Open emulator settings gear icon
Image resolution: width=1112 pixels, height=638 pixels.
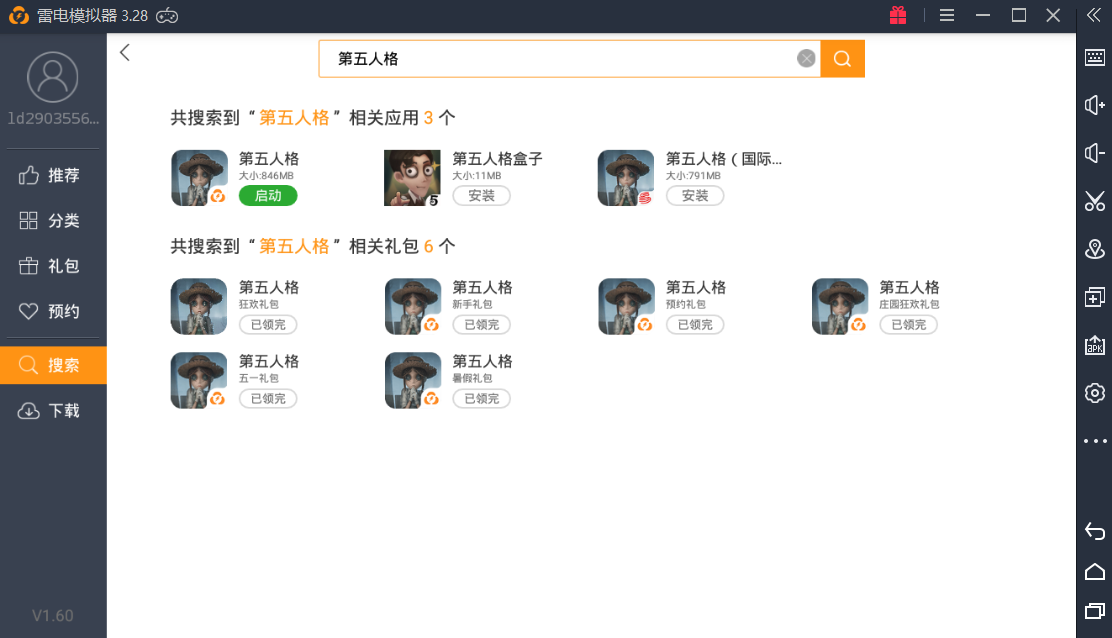[x=1094, y=393]
